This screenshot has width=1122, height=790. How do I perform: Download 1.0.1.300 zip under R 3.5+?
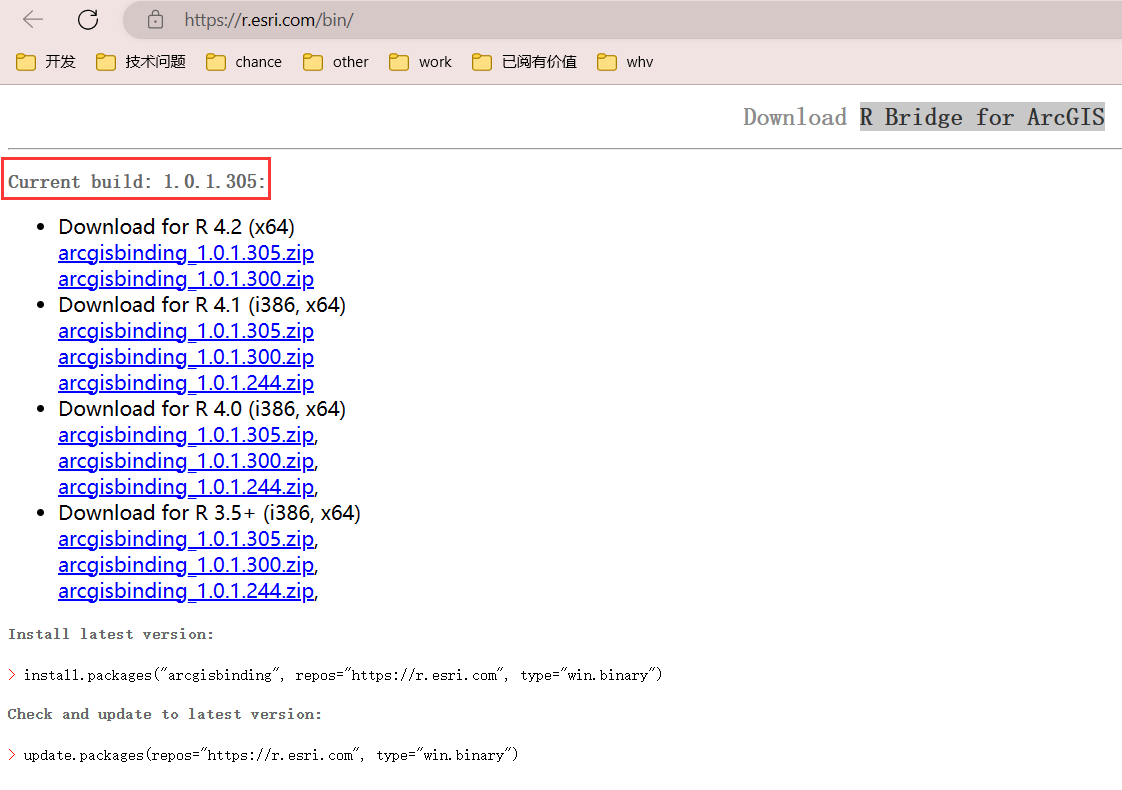coord(186,565)
